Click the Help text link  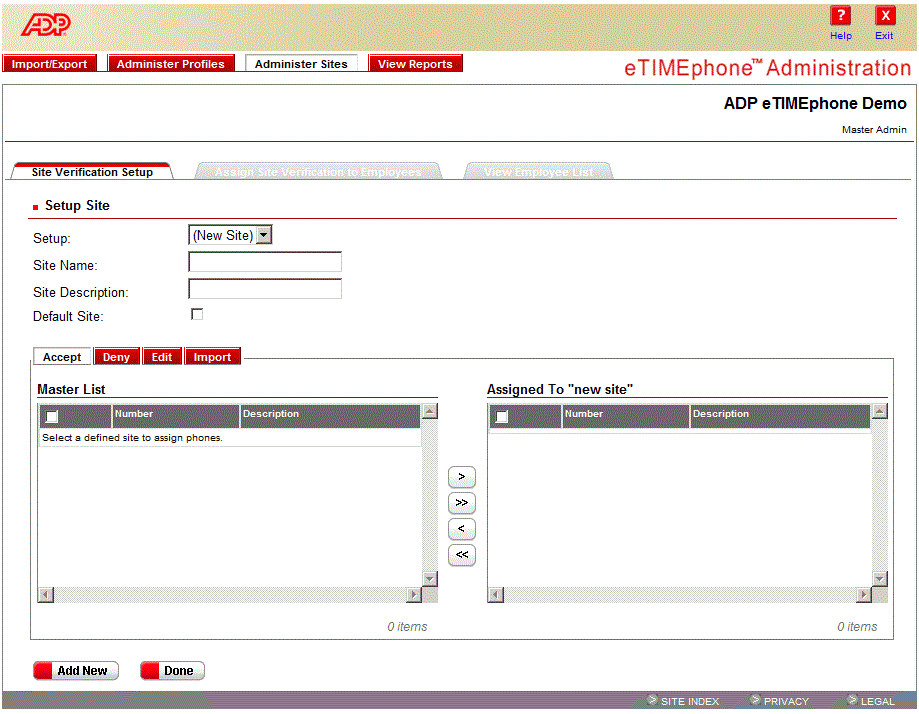pos(840,36)
